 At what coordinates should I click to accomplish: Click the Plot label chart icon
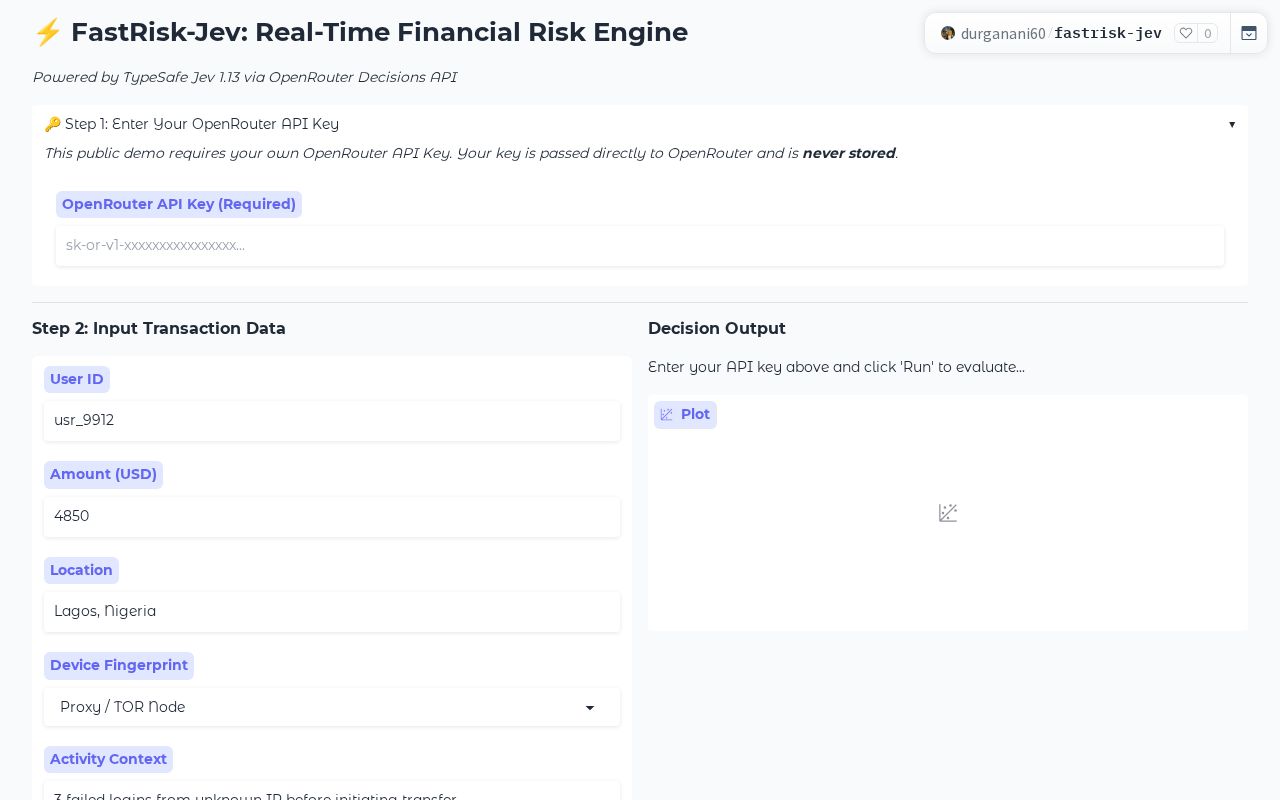pos(667,415)
